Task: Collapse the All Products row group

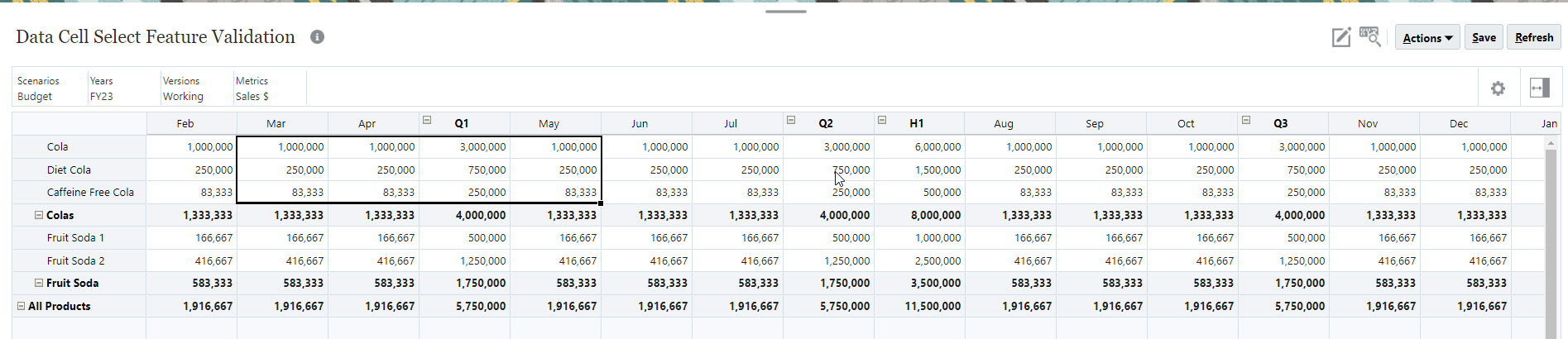Action: tap(22, 306)
